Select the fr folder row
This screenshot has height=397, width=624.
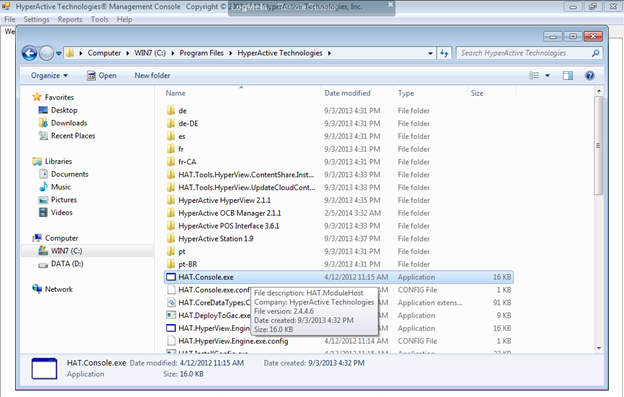339,149
